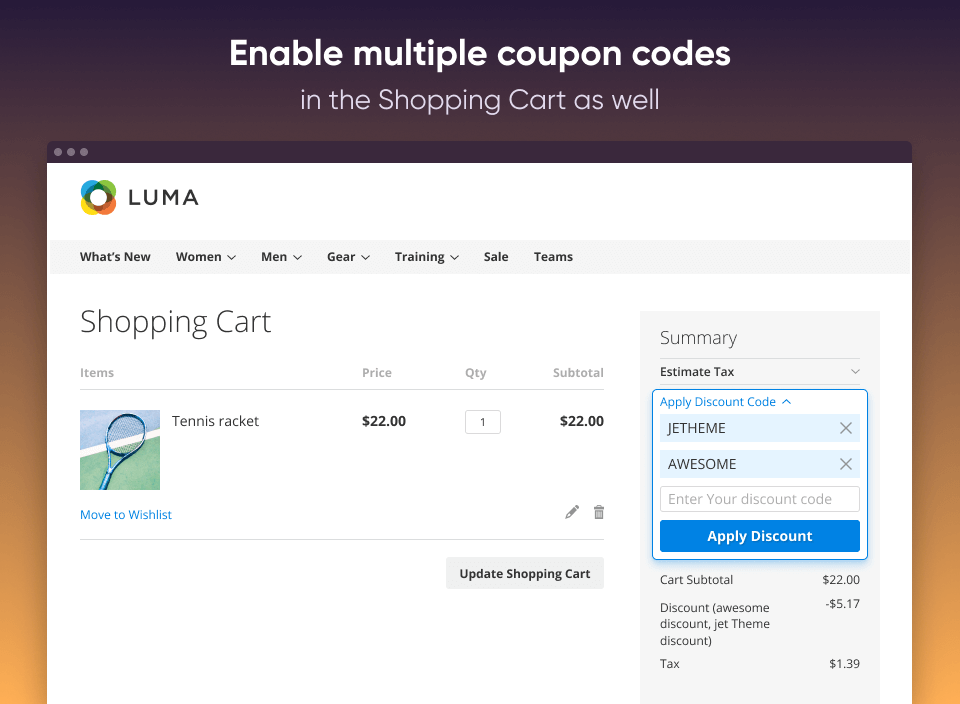Edit the Tennis racket with the pencil icon
960x704 pixels.
tap(571, 511)
